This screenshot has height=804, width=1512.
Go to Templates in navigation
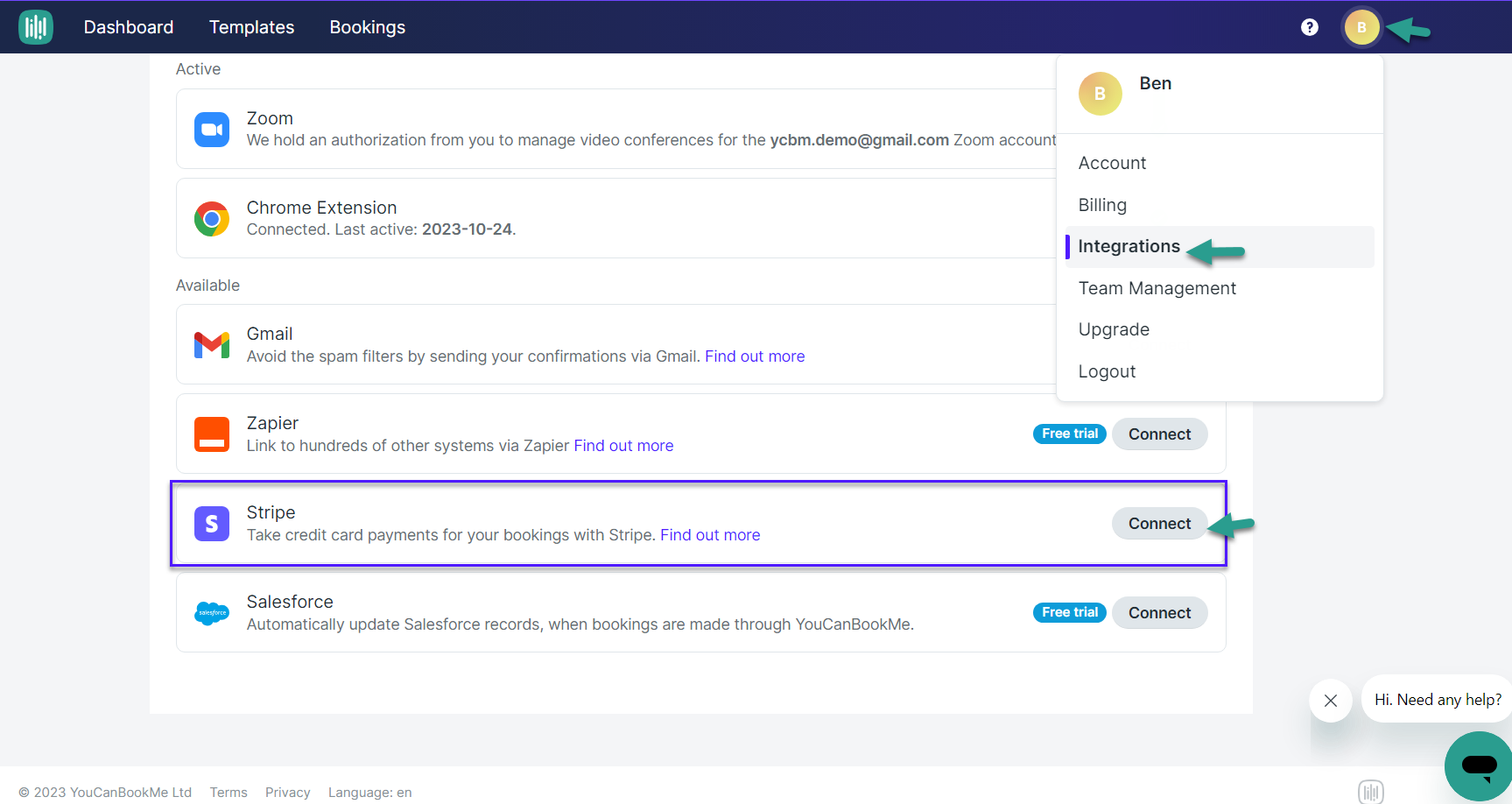[x=252, y=27]
